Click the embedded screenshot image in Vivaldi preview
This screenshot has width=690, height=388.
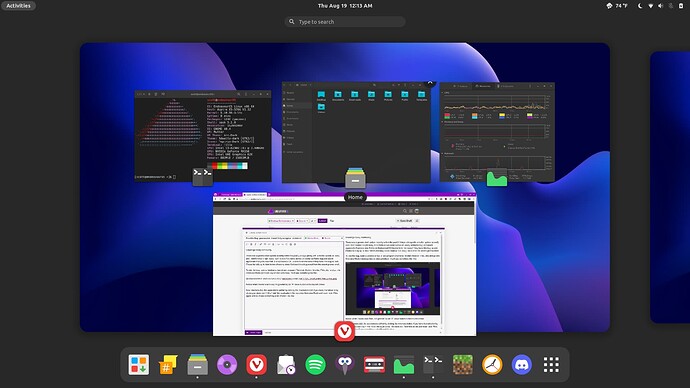click(393, 289)
